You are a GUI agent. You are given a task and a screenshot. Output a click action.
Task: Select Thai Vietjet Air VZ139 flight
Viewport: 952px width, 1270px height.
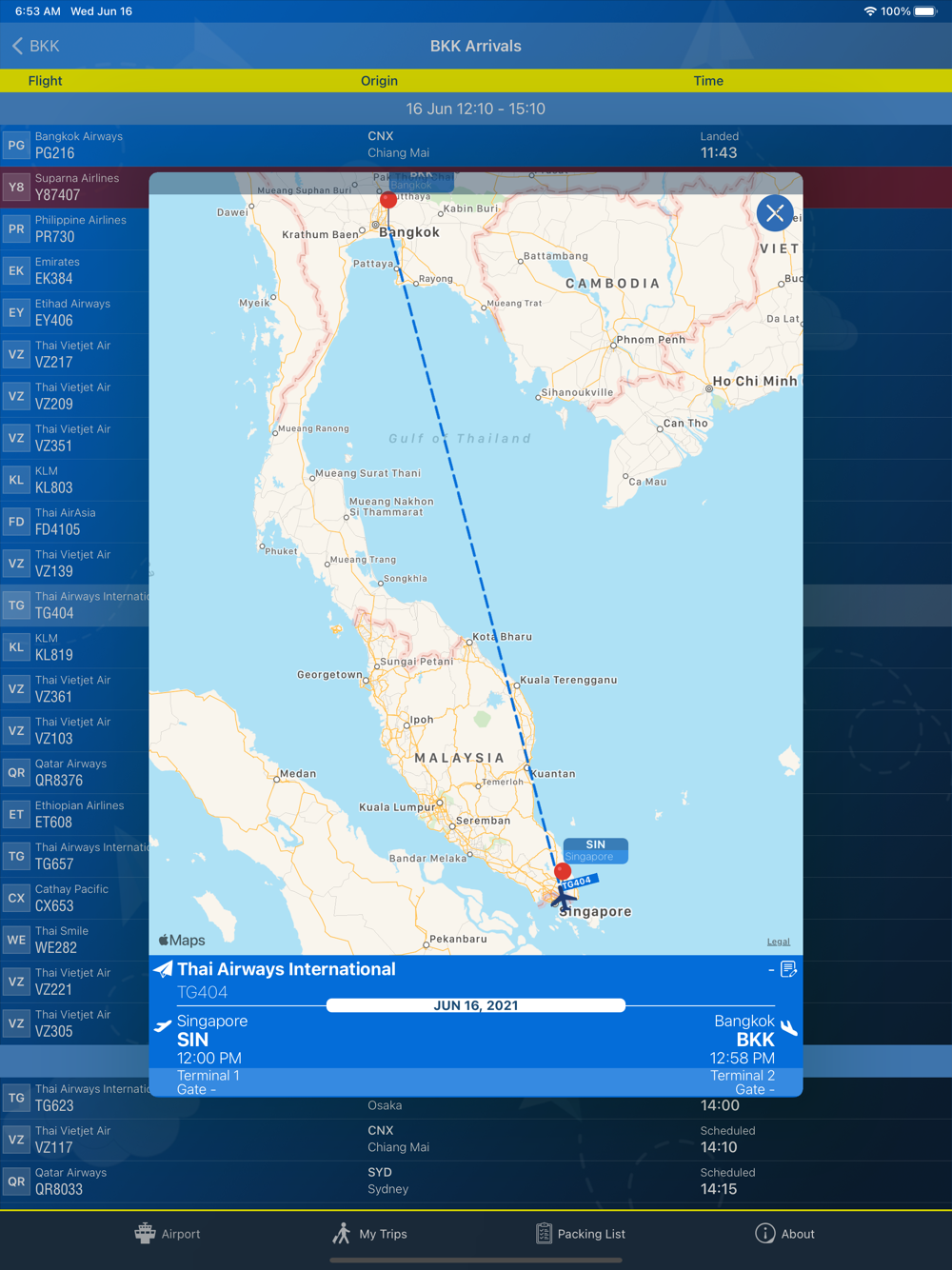[74, 565]
